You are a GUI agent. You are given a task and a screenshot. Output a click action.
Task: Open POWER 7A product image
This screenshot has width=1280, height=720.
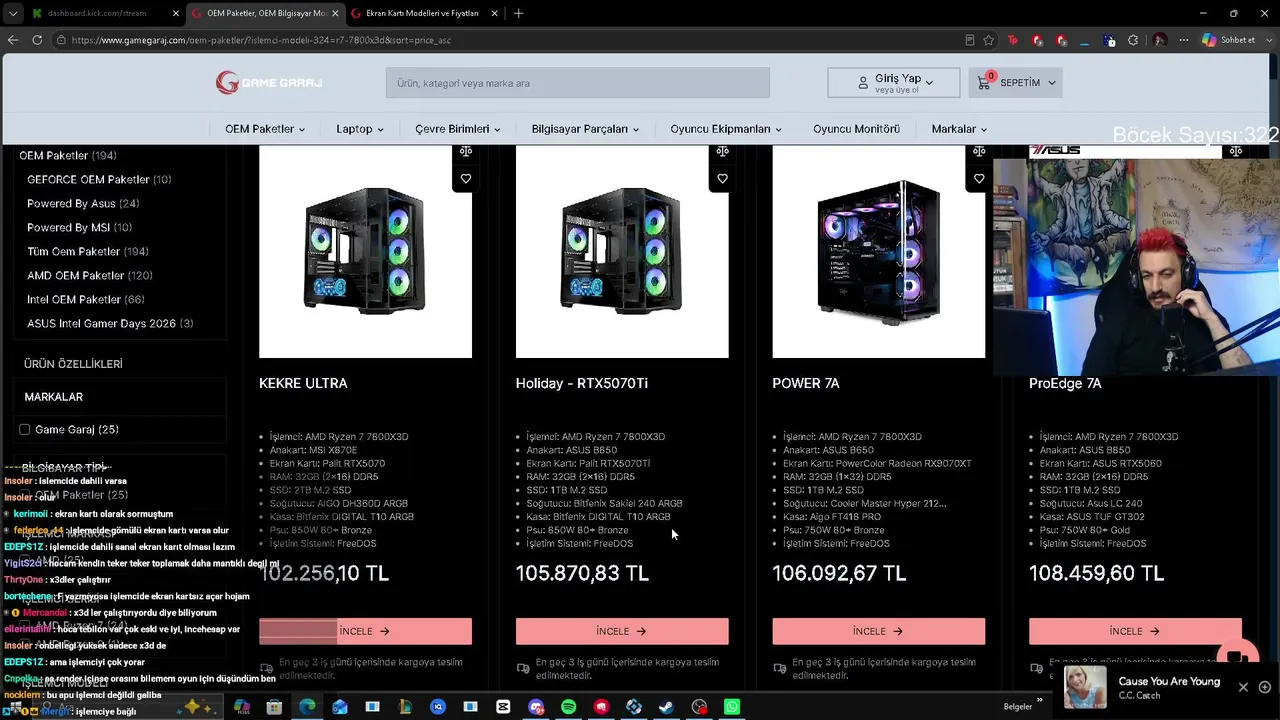coord(878,252)
